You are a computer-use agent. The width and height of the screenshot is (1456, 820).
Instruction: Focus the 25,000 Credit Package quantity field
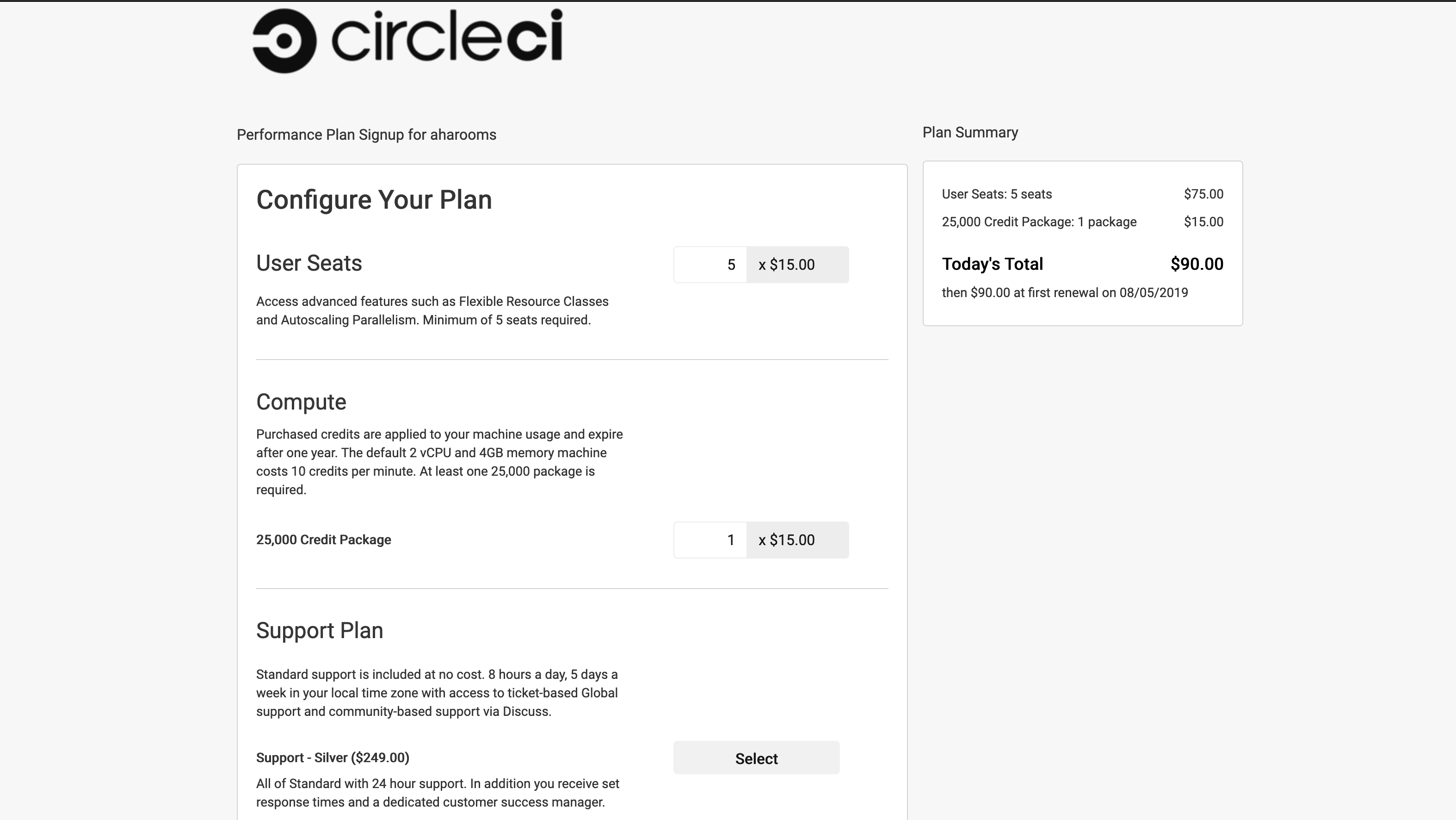(710, 540)
